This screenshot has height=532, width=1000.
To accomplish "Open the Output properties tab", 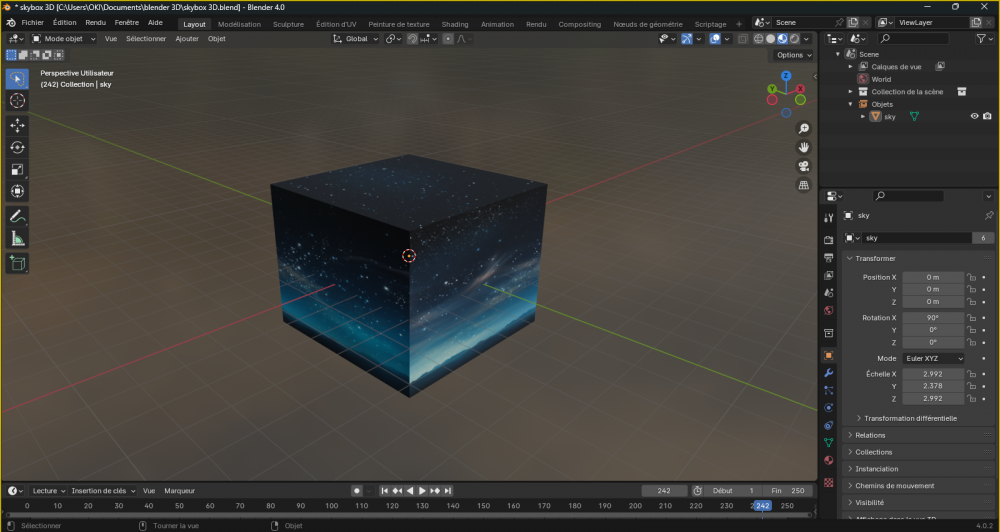I will tap(828, 258).
